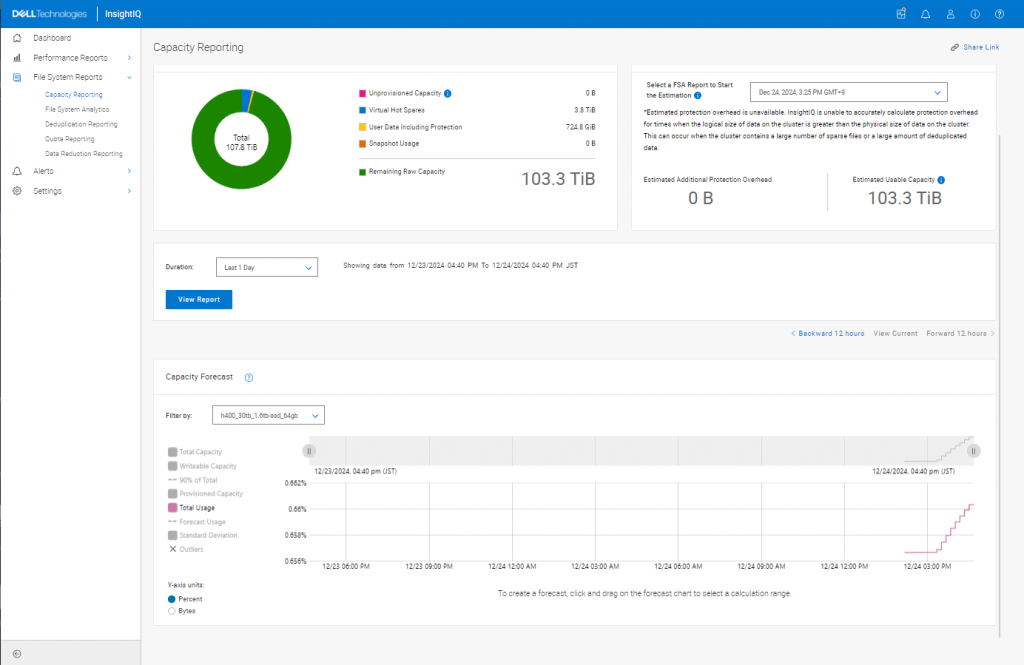Viewport: 1024px width, 665px height.
Task: Click the help question mark icon in header
Action: pos(999,14)
